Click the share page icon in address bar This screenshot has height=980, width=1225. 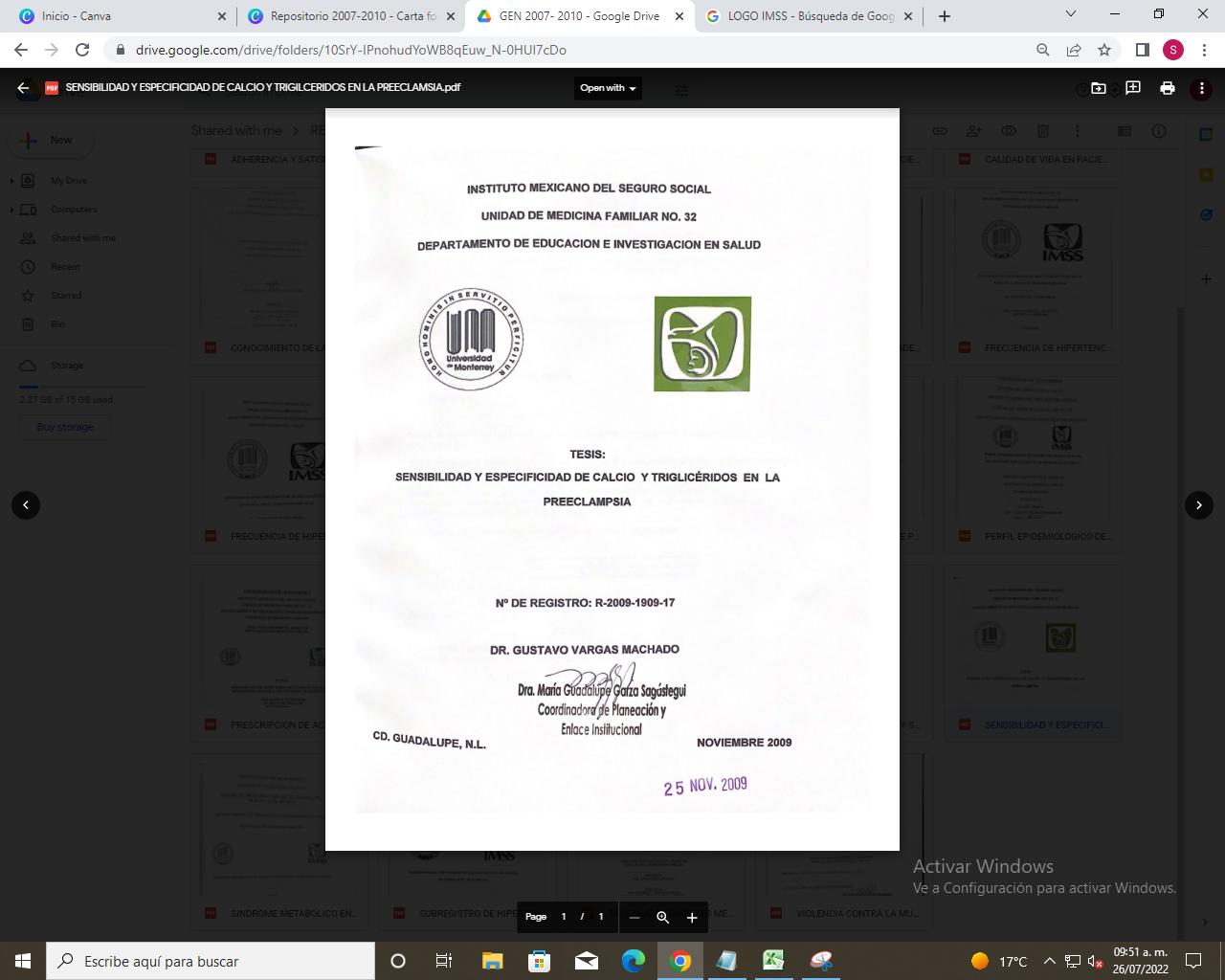(x=1074, y=50)
